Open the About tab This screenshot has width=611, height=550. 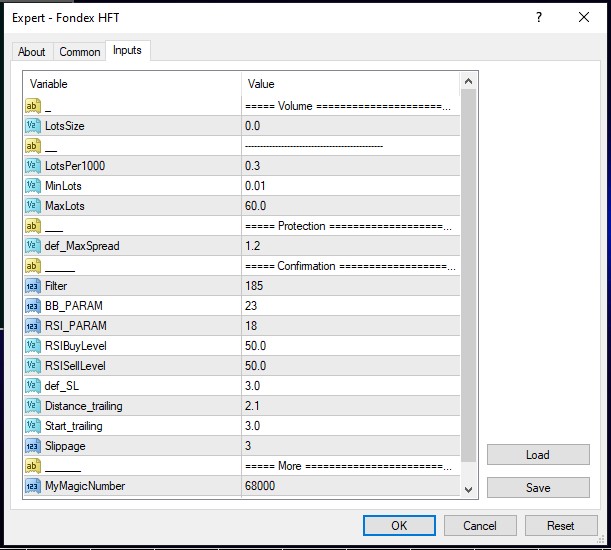pos(32,51)
